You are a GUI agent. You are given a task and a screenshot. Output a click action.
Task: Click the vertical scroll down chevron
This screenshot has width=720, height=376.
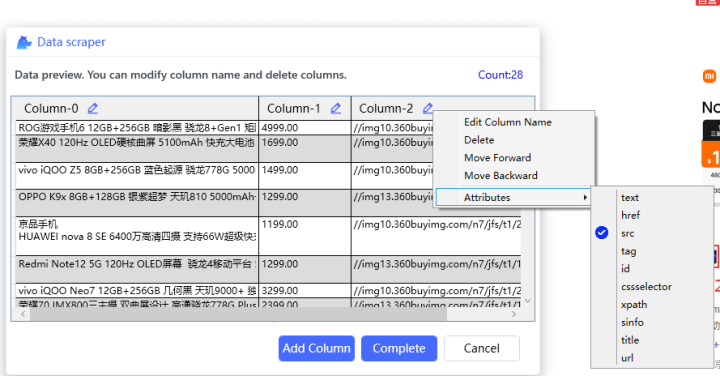(528, 301)
